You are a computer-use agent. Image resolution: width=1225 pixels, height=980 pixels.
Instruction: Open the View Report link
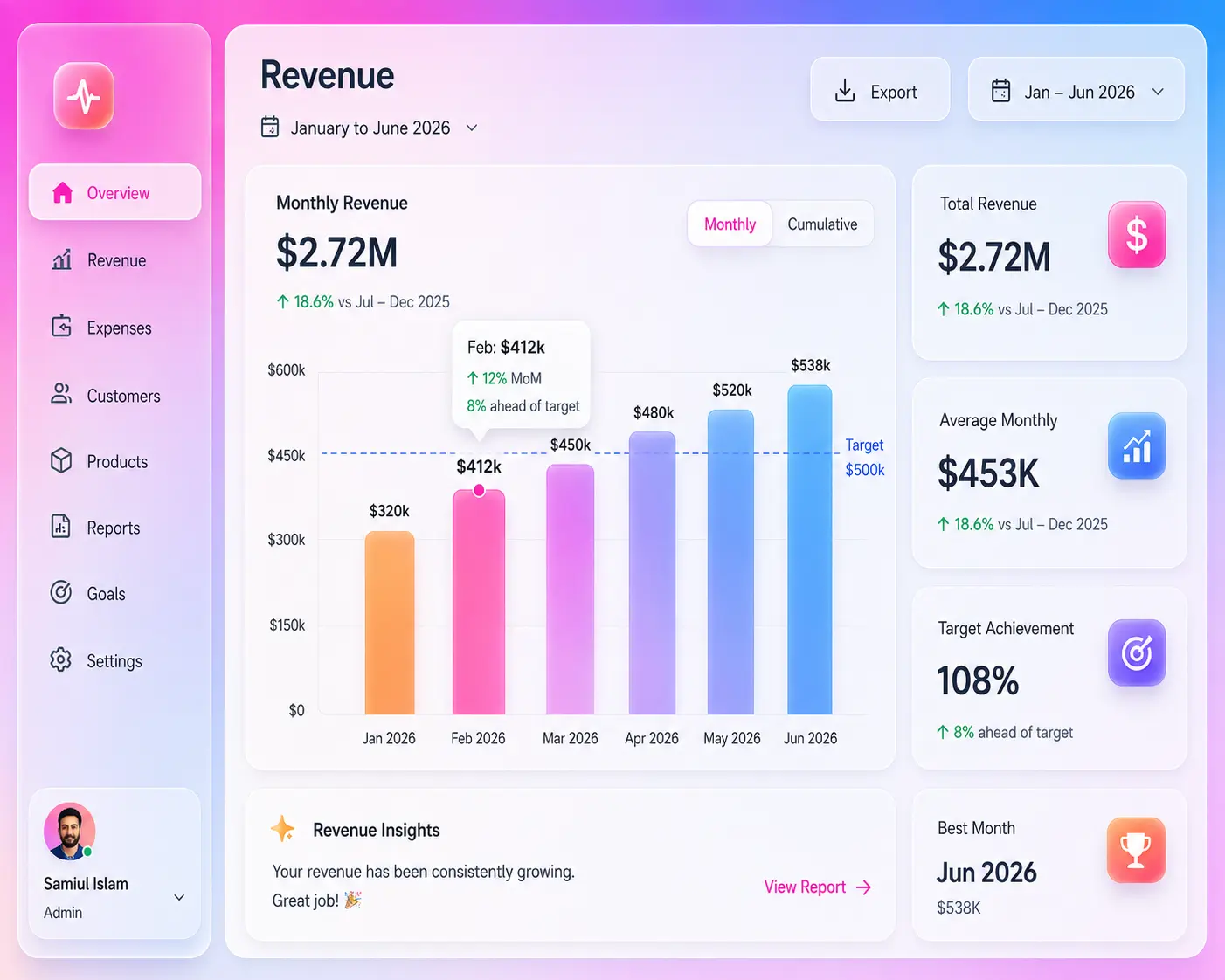click(x=818, y=887)
